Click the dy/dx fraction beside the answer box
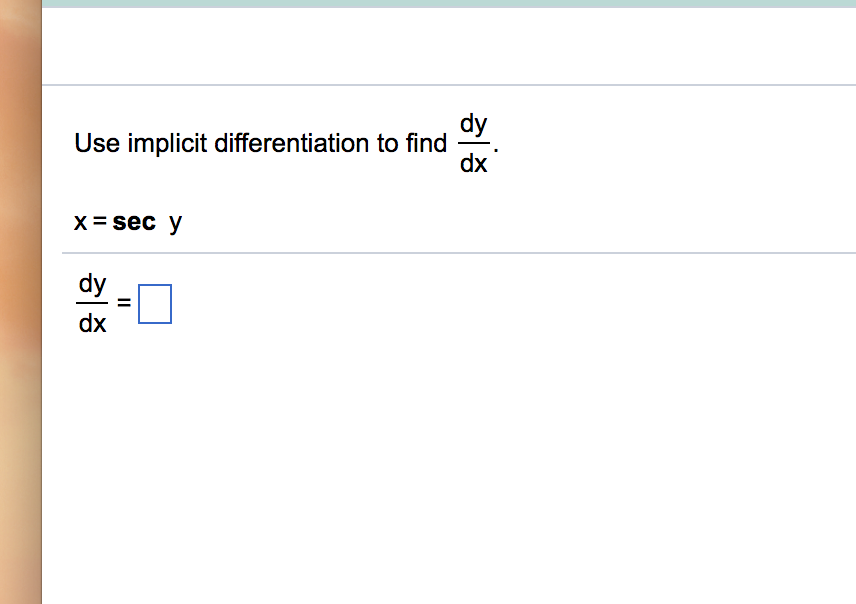 tap(91, 303)
